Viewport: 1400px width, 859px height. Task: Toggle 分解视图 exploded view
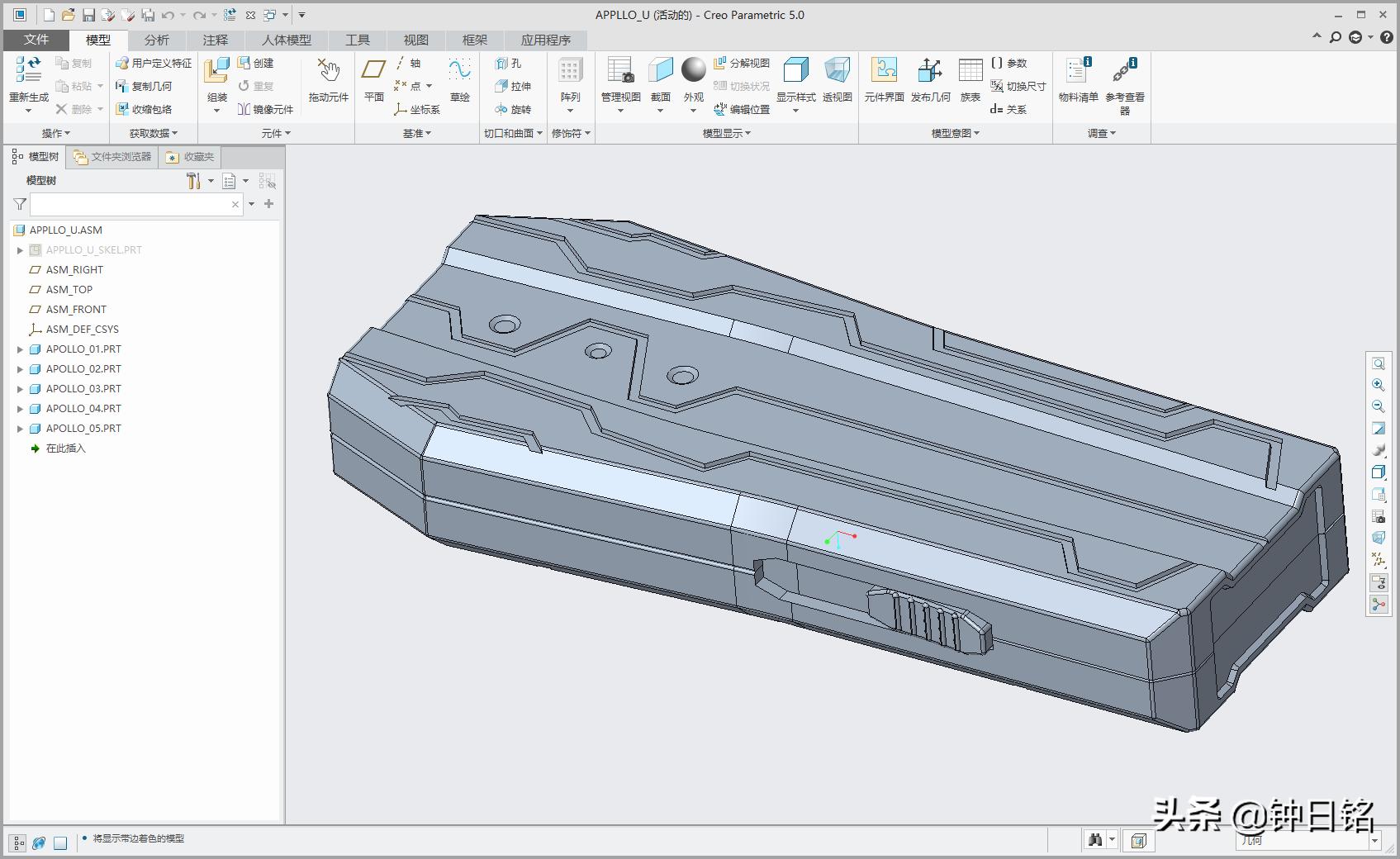742,63
